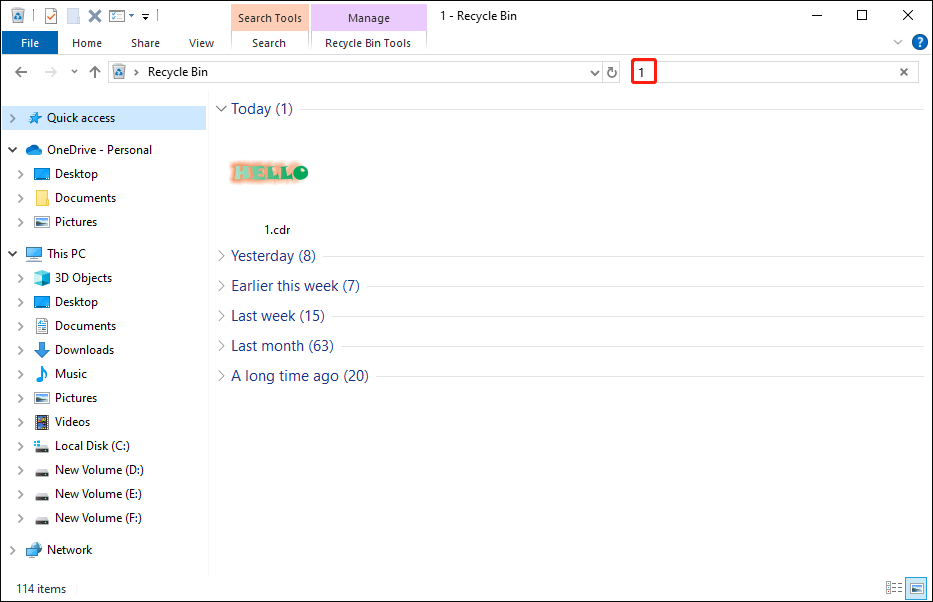Viewport: 933px width, 602px height.
Task: Open Documents under OneDrive
Action: point(85,197)
